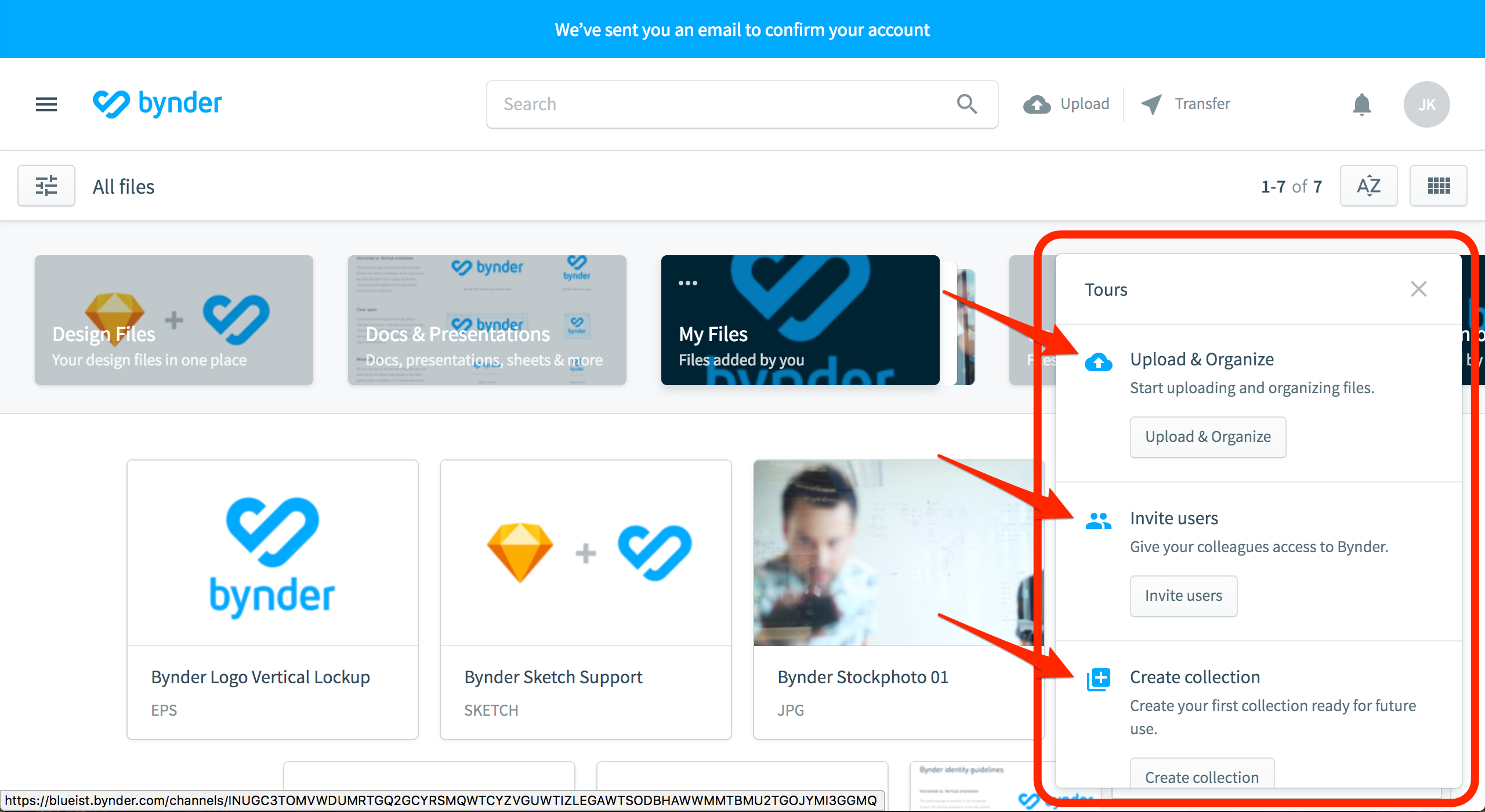The image size is (1485, 812).
Task: Toggle the AZ sort order
Action: pyautogui.click(x=1368, y=186)
